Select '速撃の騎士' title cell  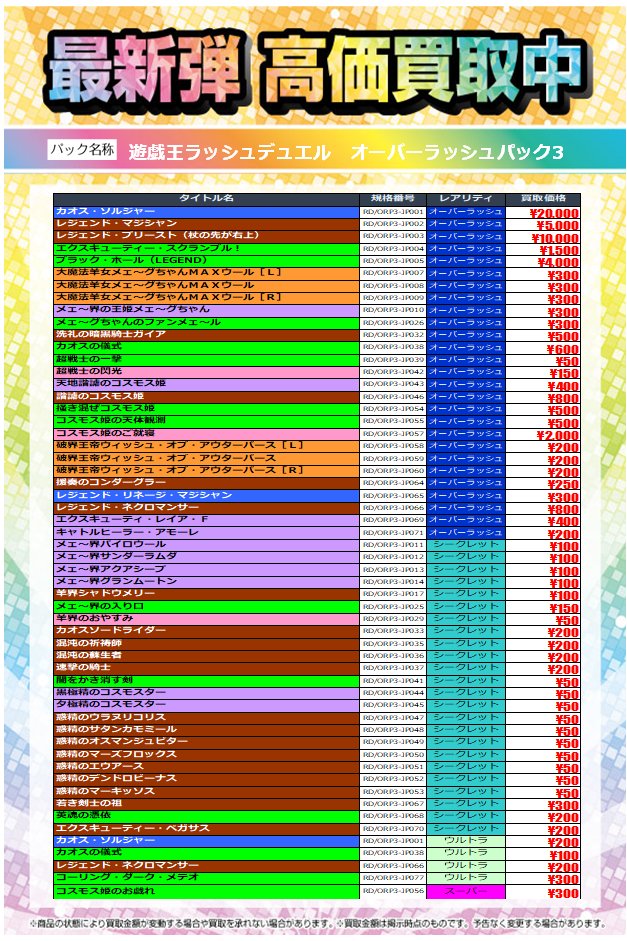[x=206, y=668]
